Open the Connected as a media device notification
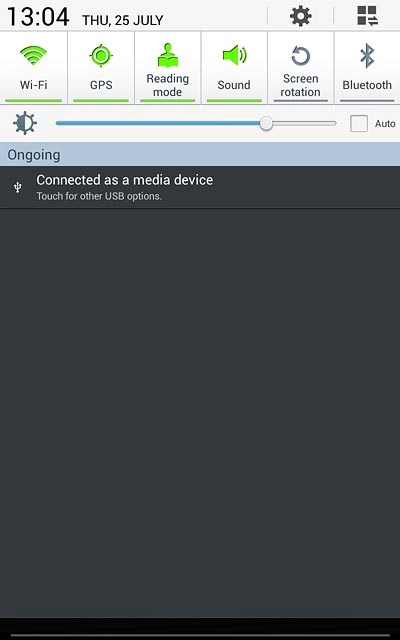Image resolution: width=400 pixels, height=640 pixels. (200, 187)
